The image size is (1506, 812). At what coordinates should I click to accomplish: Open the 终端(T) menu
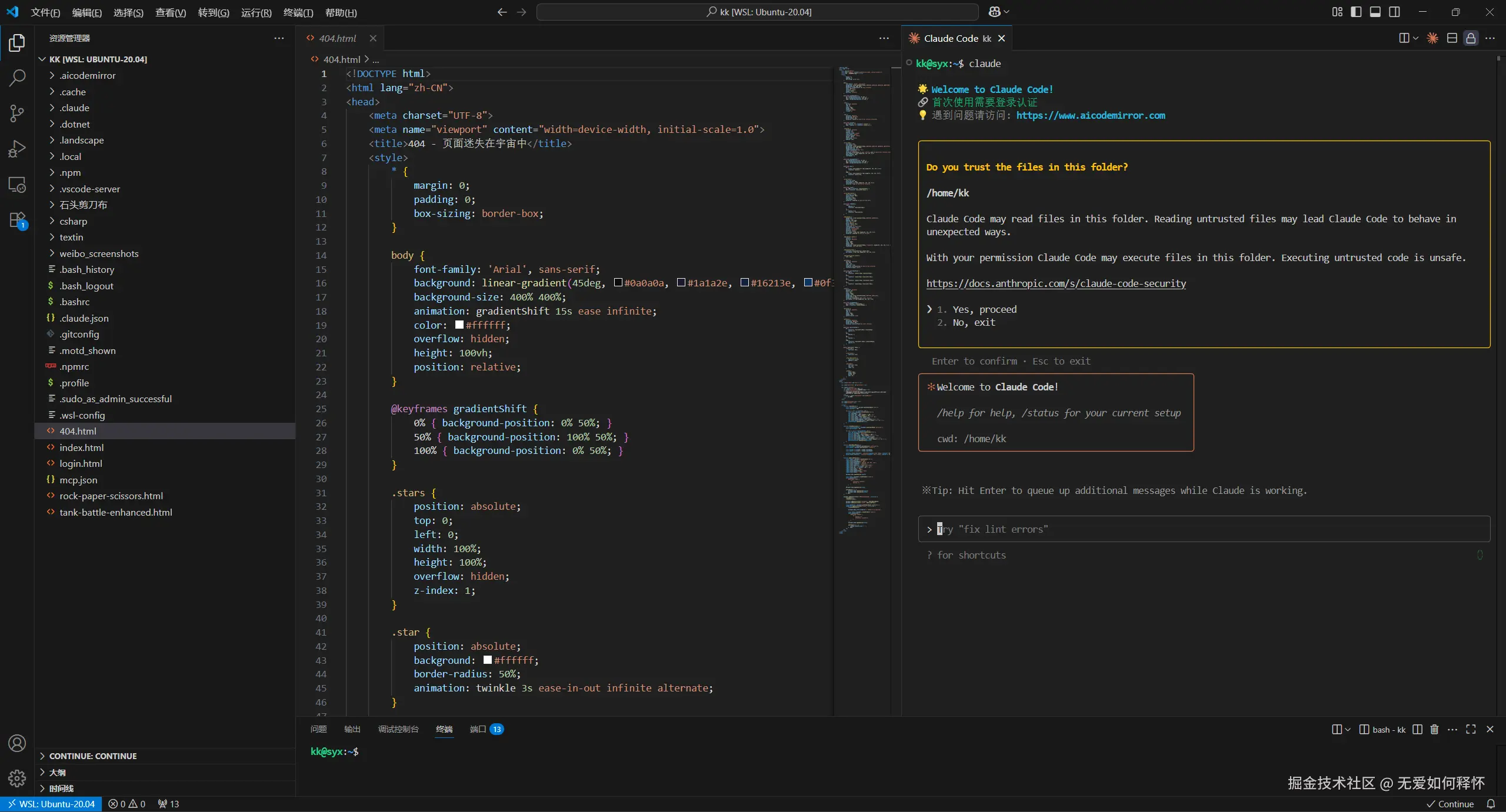[298, 12]
